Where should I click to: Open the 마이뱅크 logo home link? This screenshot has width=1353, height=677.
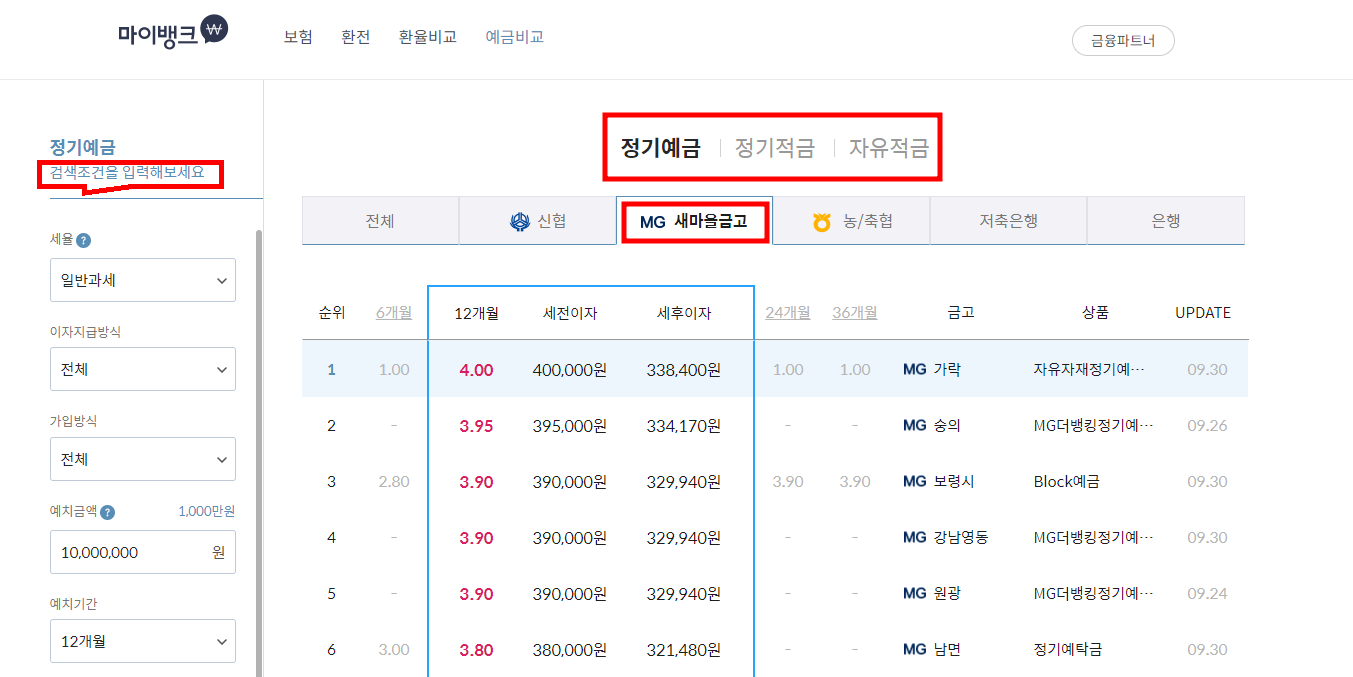pyautogui.click(x=173, y=33)
